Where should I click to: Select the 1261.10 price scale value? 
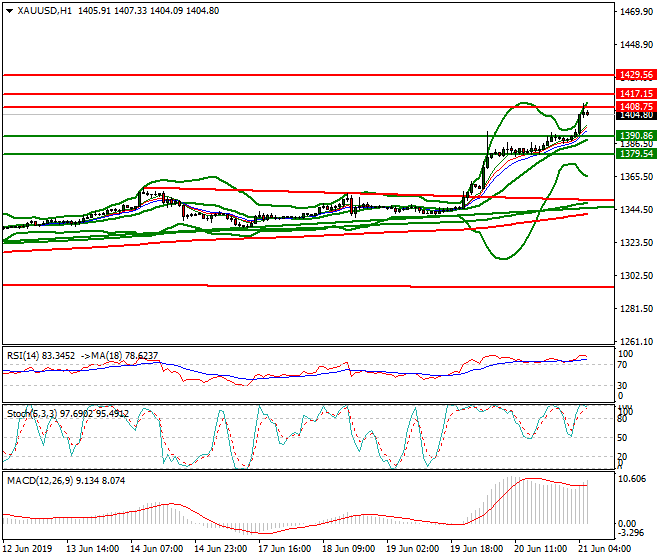[x=636, y=342]
